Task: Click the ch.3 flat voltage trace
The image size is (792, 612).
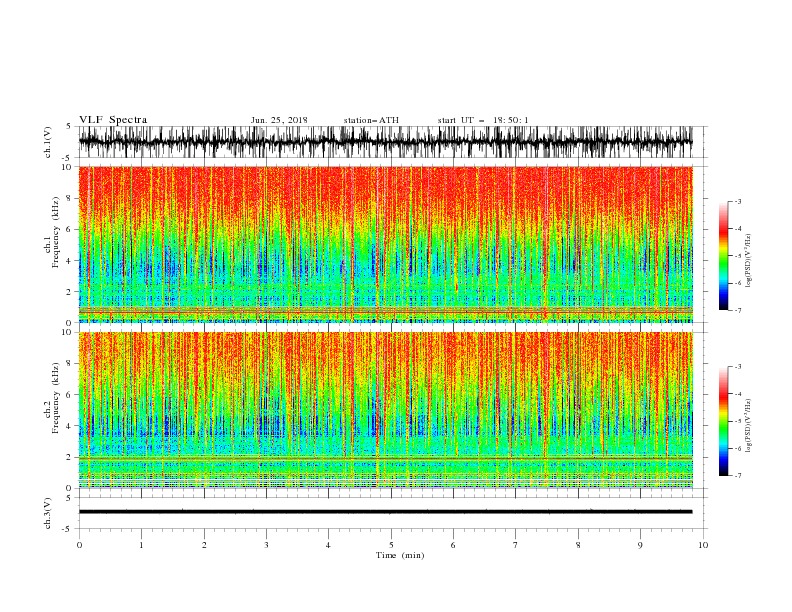Action: [x=385, y=512]
